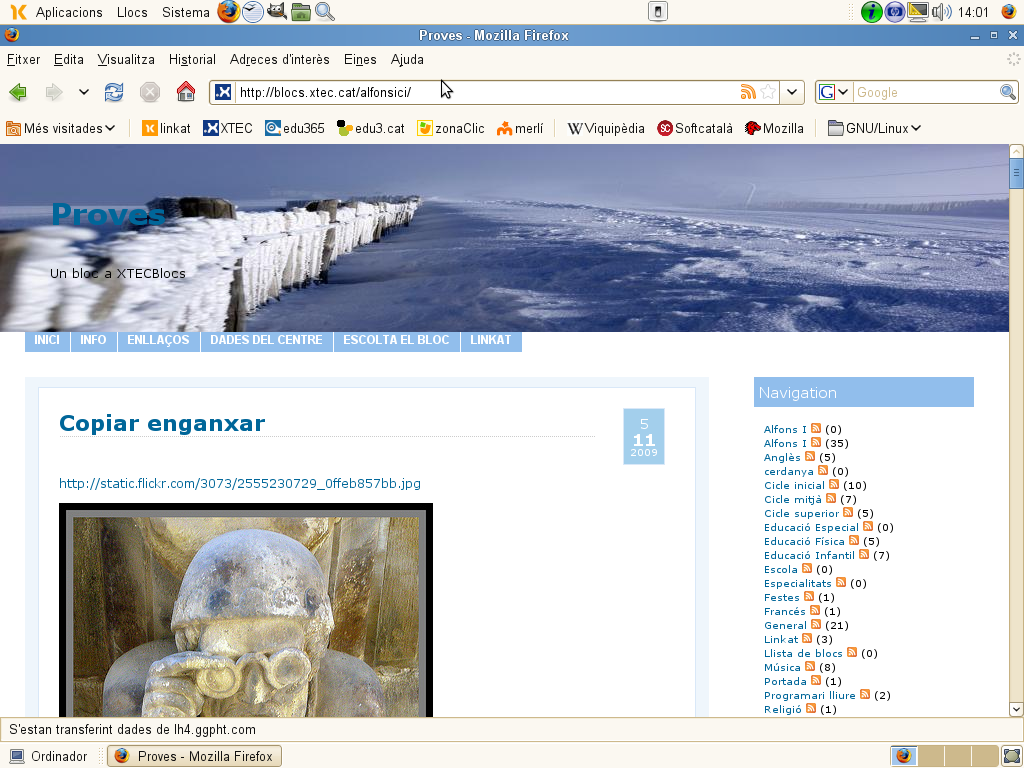Click the green info icon in tray
Image resolution: width=1024 pixels, height=768 pixels.
click(871, 12)
